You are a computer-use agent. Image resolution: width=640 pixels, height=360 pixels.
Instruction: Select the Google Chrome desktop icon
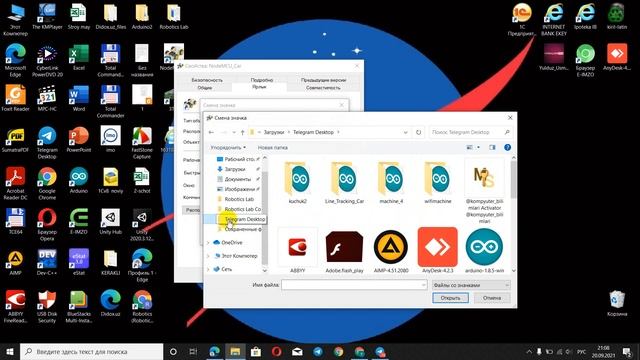tap(47, 184)
